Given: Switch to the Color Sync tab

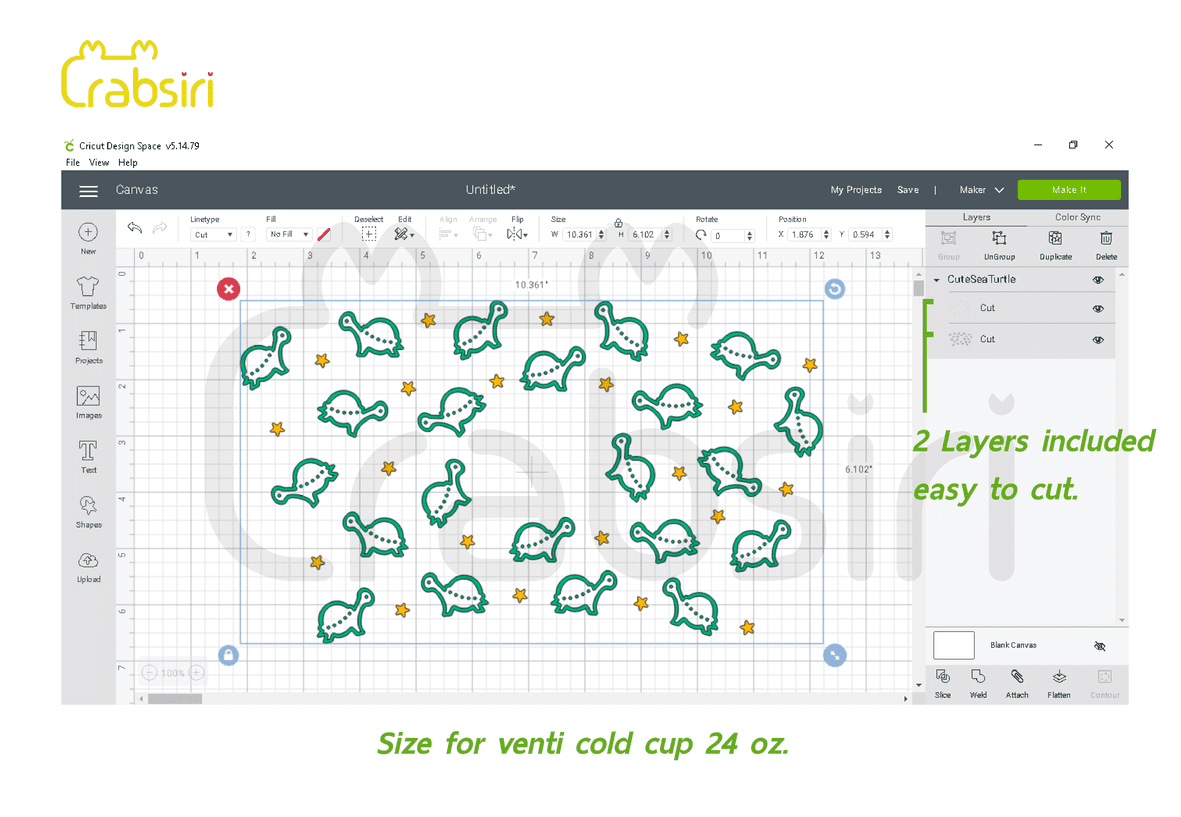Looking at the screenshot, I should click(x=1077, y=217).
